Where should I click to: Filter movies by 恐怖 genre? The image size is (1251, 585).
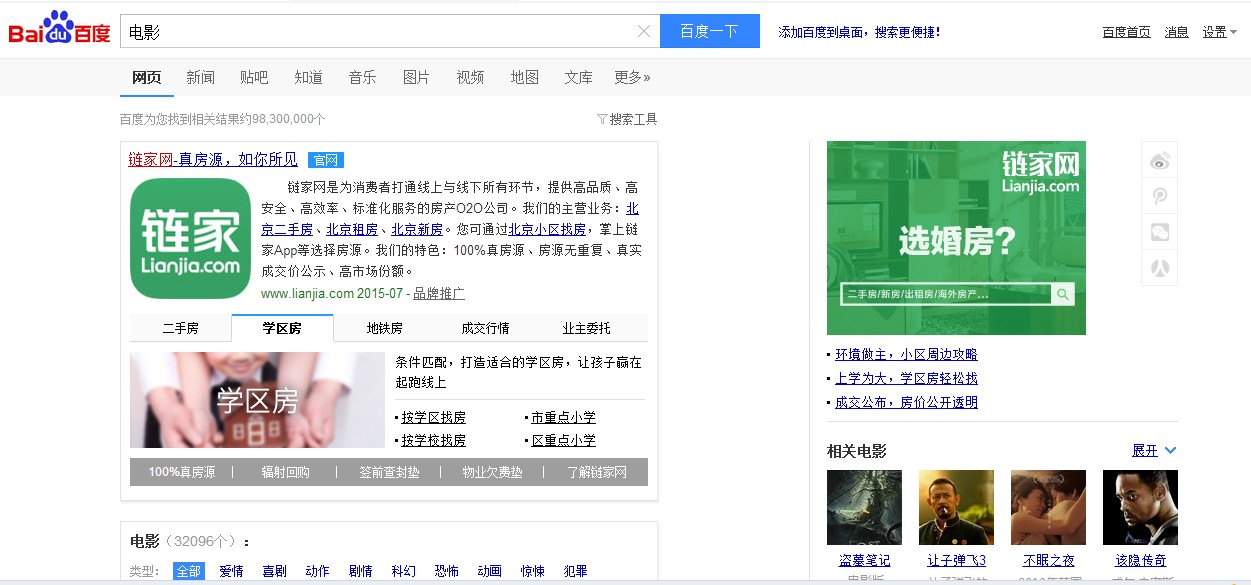click(446, 571)
